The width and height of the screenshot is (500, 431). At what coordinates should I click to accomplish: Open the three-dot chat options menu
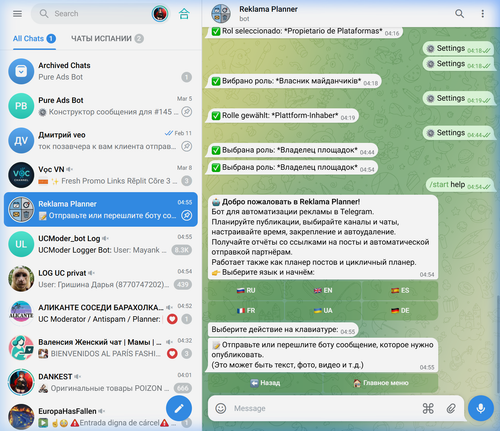pyautogui.click(x=482, y=14)
